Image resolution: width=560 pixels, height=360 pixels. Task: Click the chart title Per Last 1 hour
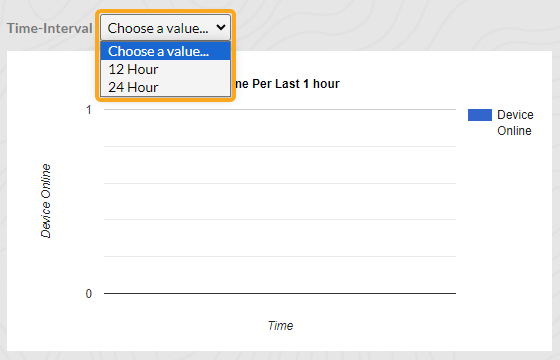[296, 84]
